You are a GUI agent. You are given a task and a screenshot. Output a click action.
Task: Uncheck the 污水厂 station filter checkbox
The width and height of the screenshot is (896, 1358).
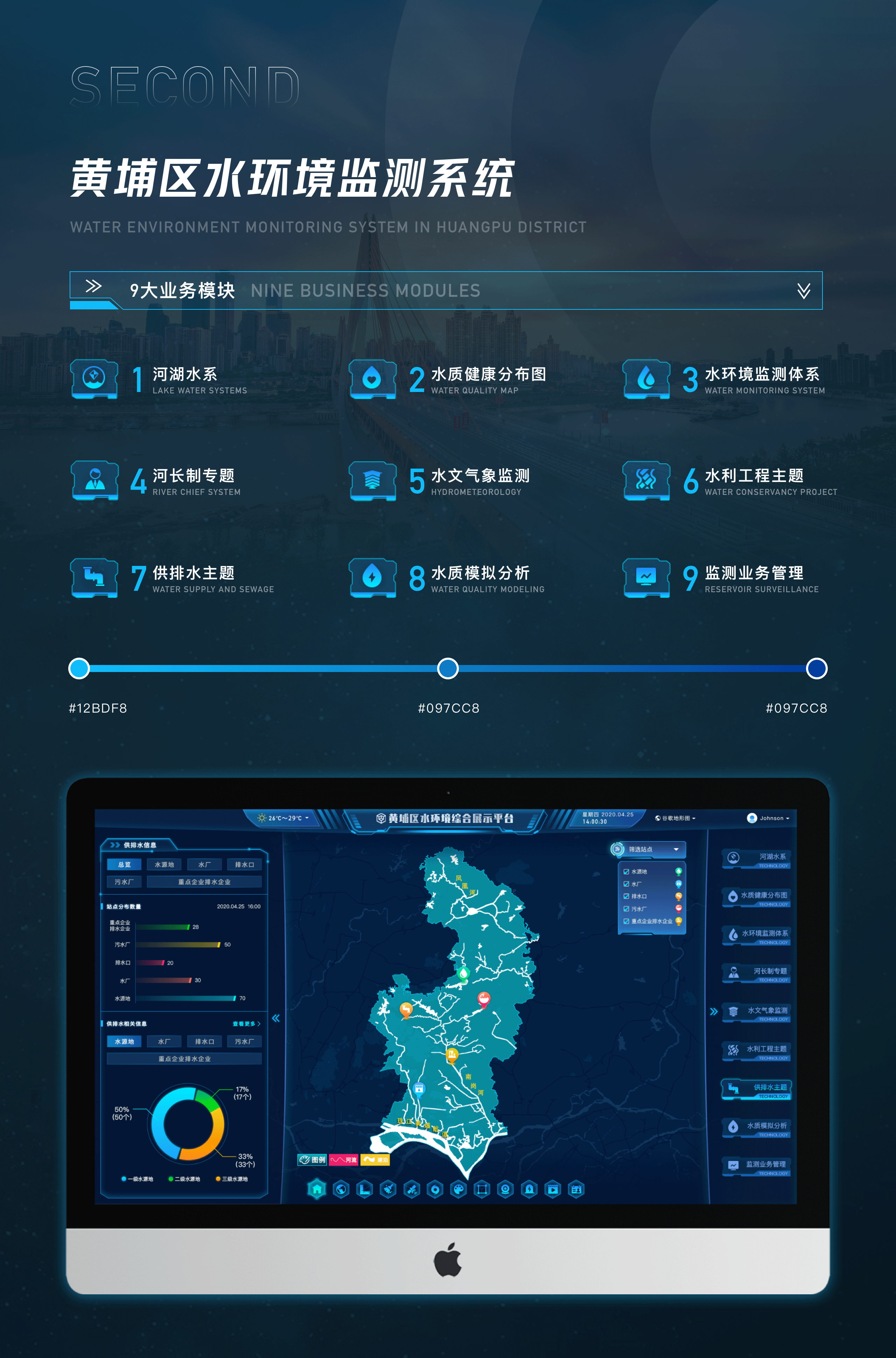626,909
